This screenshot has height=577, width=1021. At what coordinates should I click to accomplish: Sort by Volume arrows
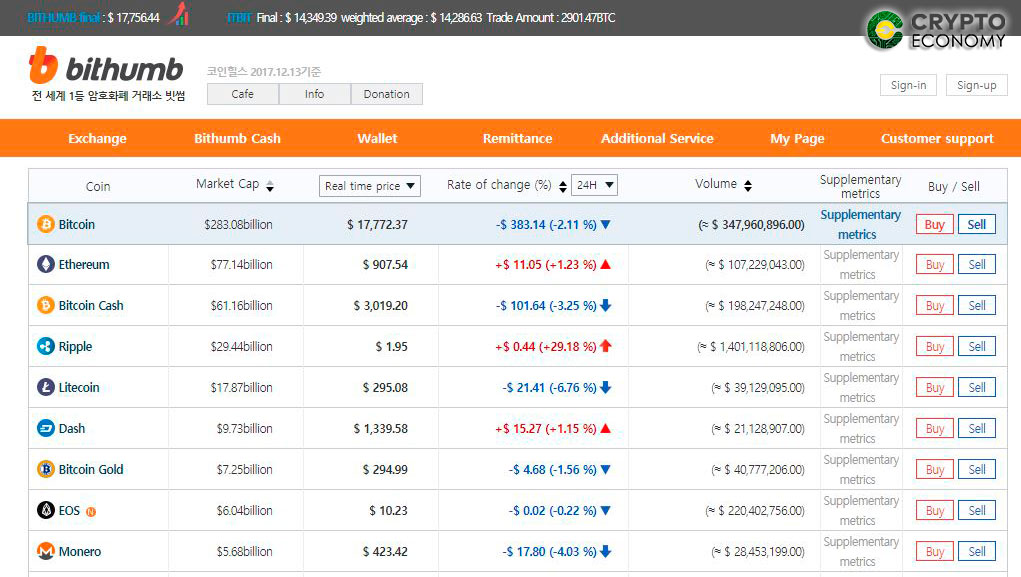(x=748, y=186)
